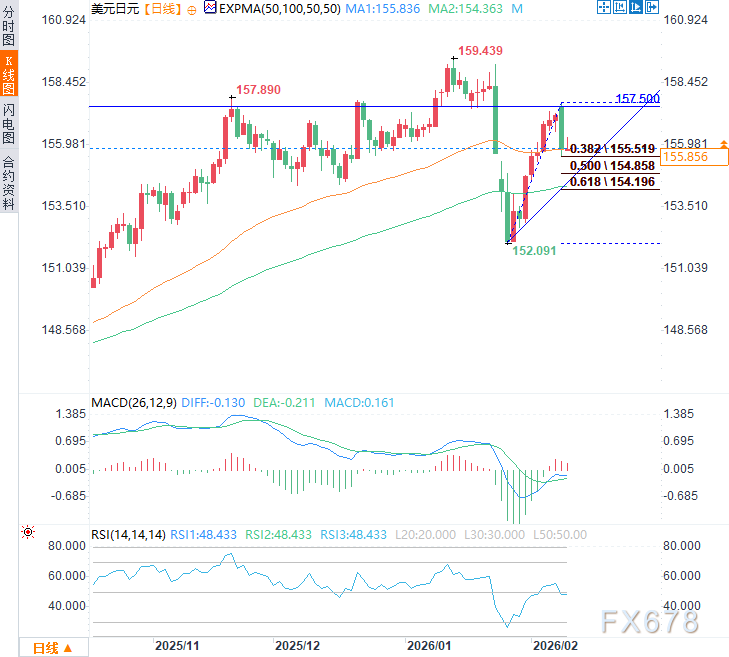Select the K线图 tab
The width and height of the screenshot is (729, 657).
point(9,75)
